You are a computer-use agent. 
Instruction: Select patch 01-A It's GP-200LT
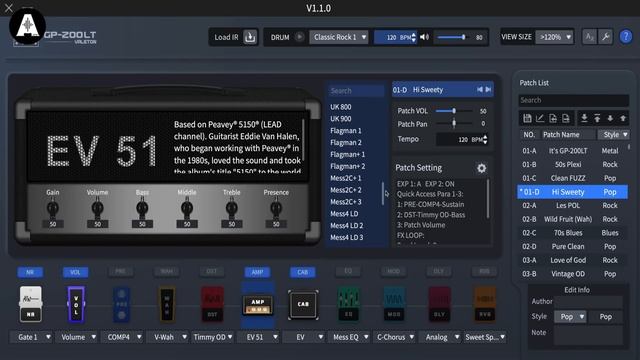572,151
